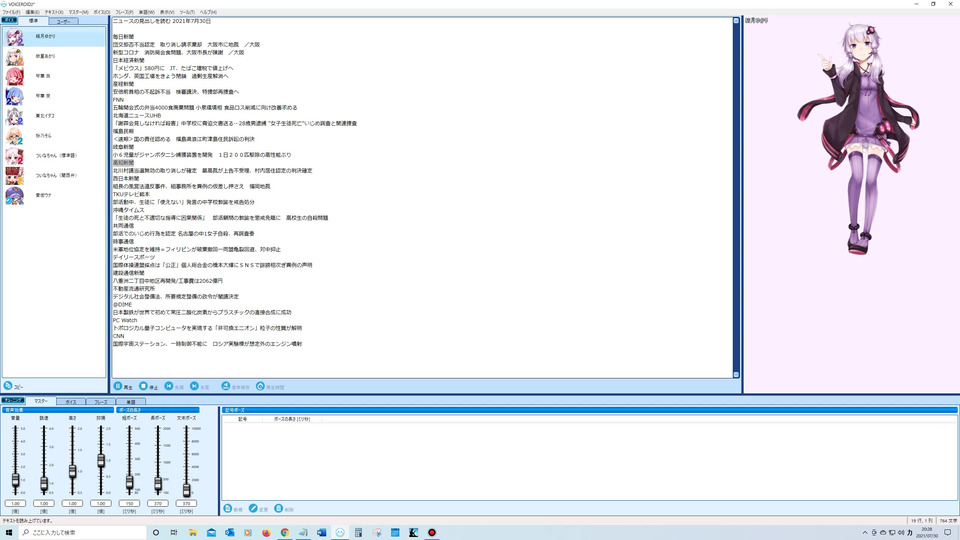
Task: Select the blue-haired 琴葉 葵 voice avatar
Action: (x=15, y=96)
